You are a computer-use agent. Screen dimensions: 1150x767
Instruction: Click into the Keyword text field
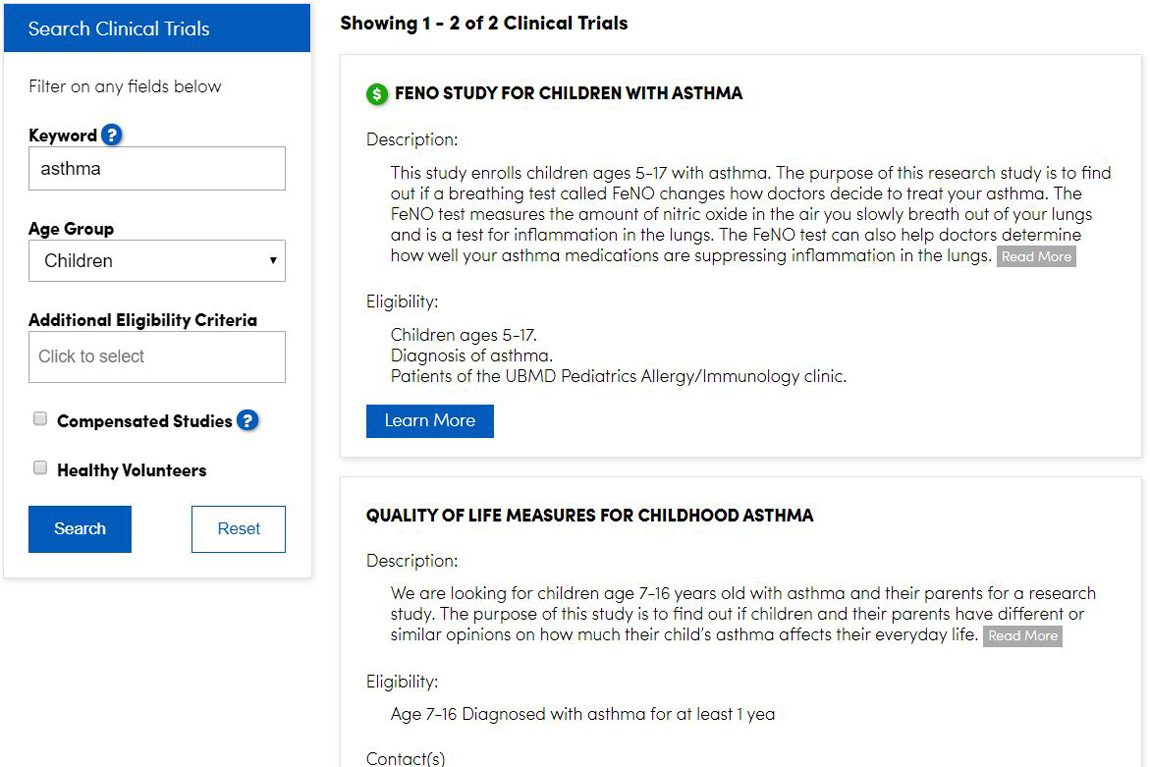point(157,169)
